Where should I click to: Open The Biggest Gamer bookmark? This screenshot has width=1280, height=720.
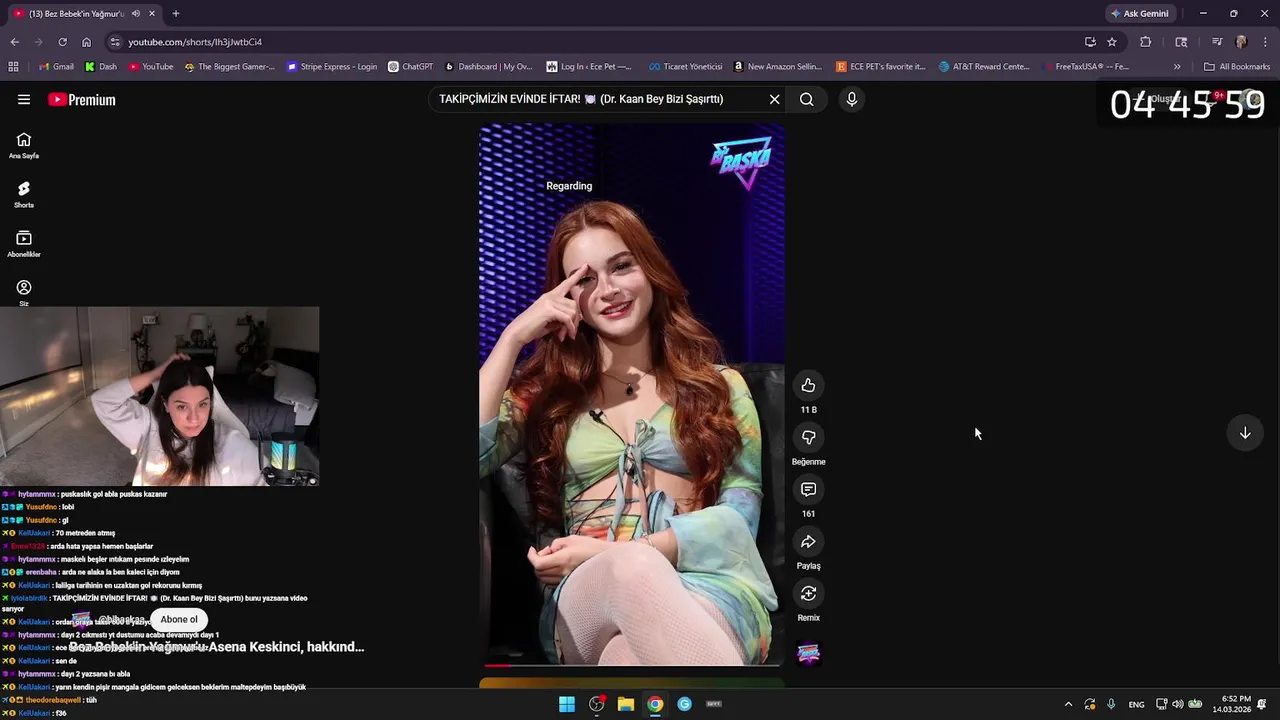click(230, 67)
